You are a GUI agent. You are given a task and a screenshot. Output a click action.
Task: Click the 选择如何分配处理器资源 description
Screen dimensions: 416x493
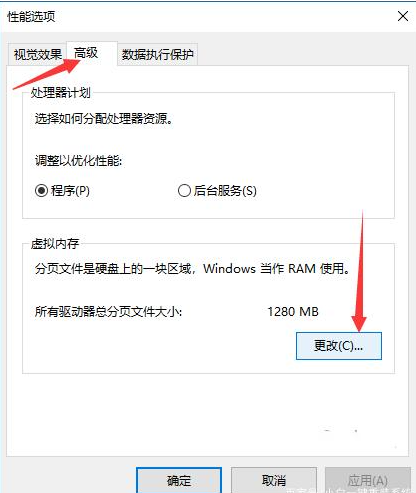[x=104, y=119]
